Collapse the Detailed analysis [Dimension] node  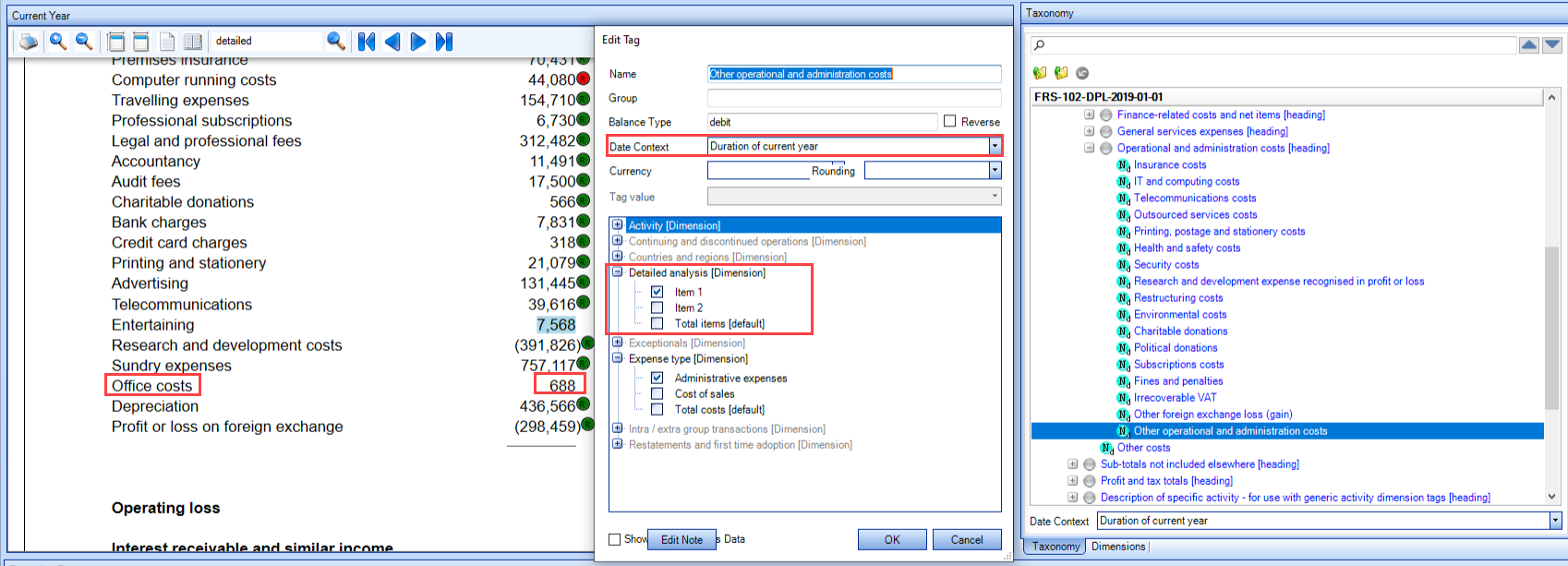point(618,272)
